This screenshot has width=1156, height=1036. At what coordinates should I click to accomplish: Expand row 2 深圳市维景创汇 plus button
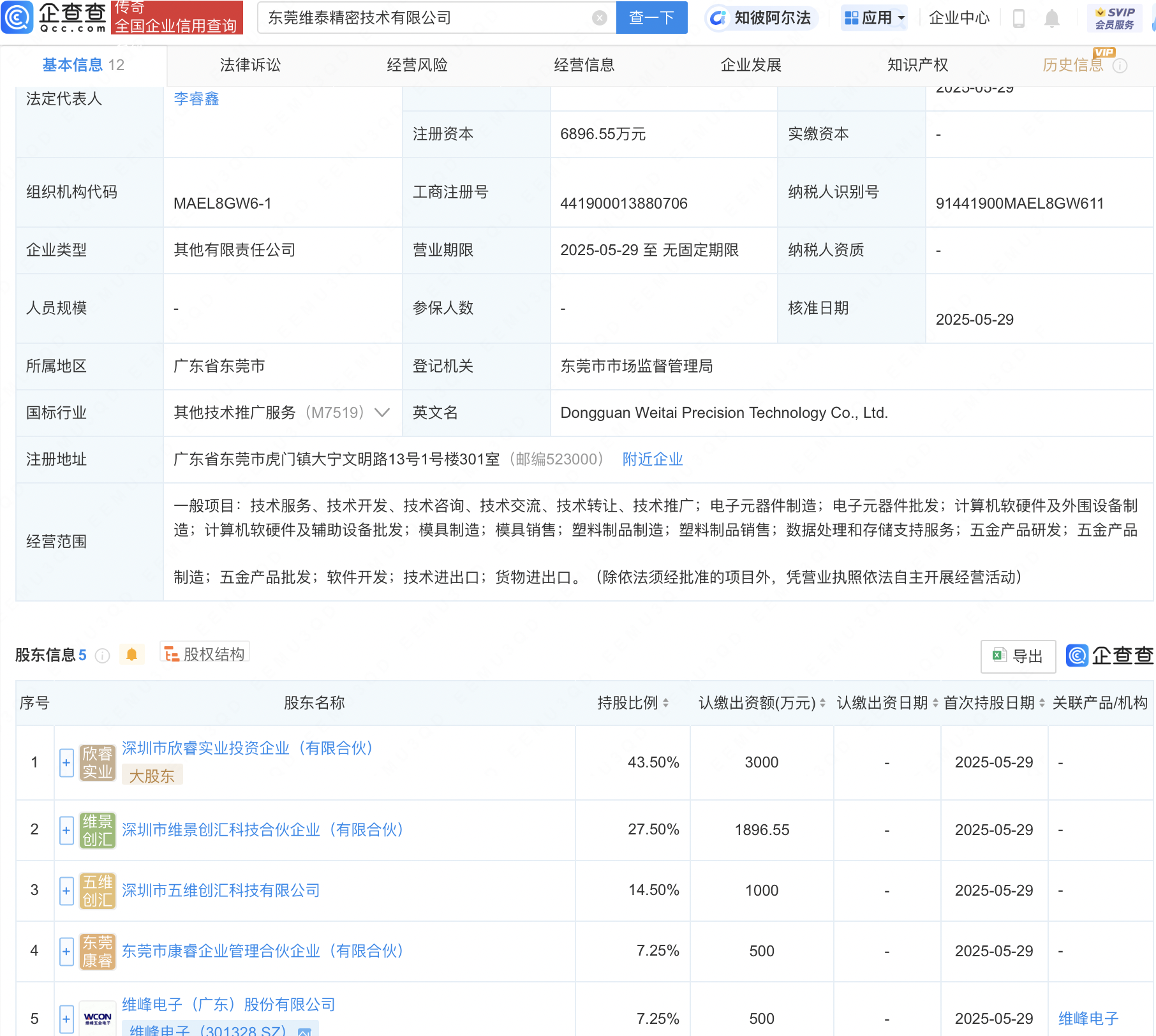coord(66,830)
